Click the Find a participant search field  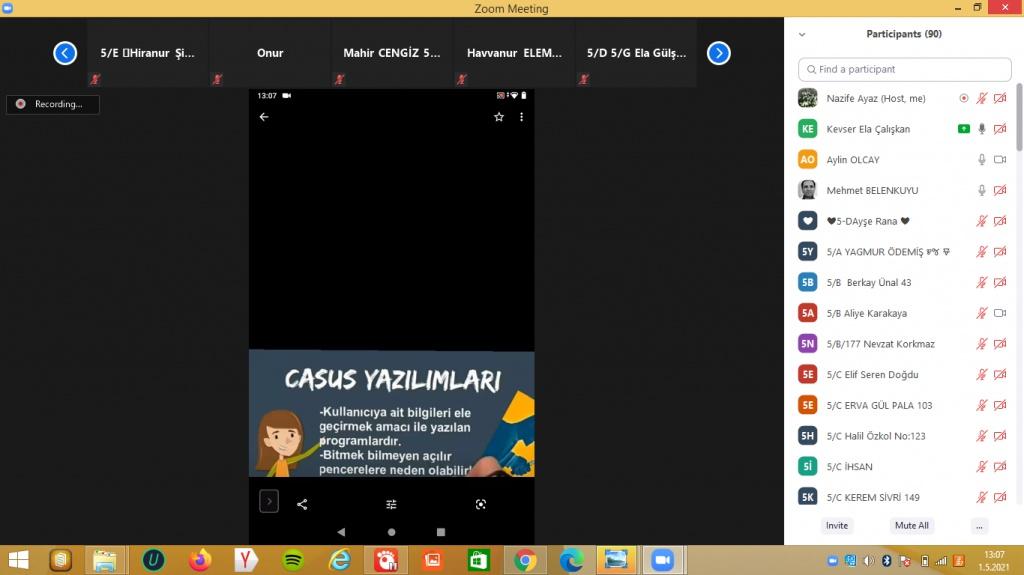(x=905, y=69)
